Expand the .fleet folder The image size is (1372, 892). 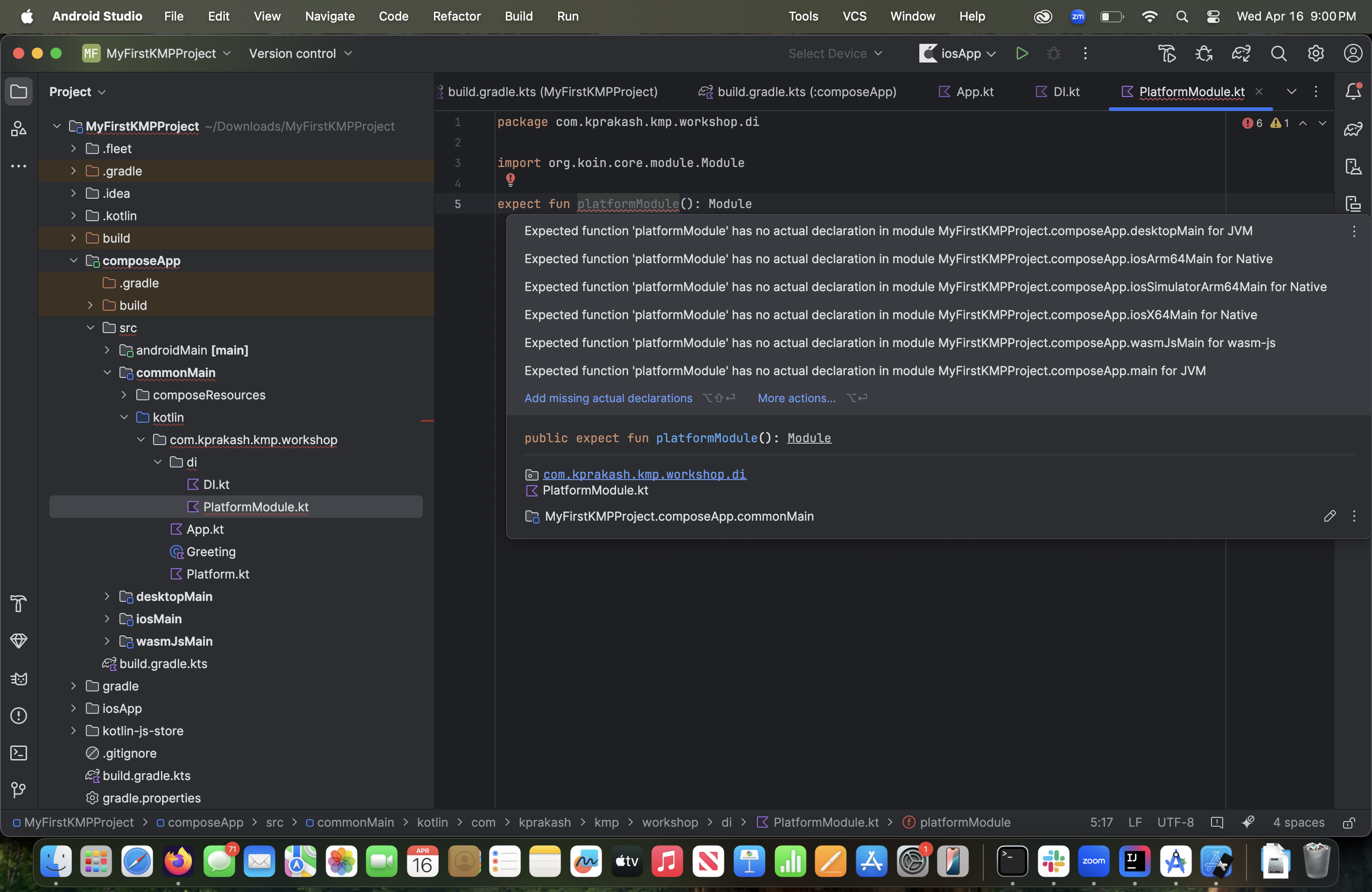73,149
